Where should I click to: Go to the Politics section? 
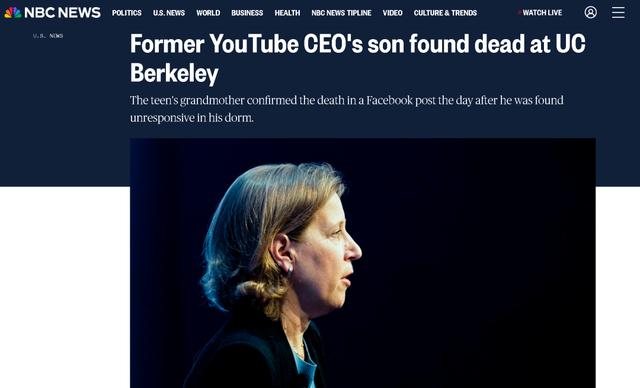pyautogui.click(x=127, y=13)
